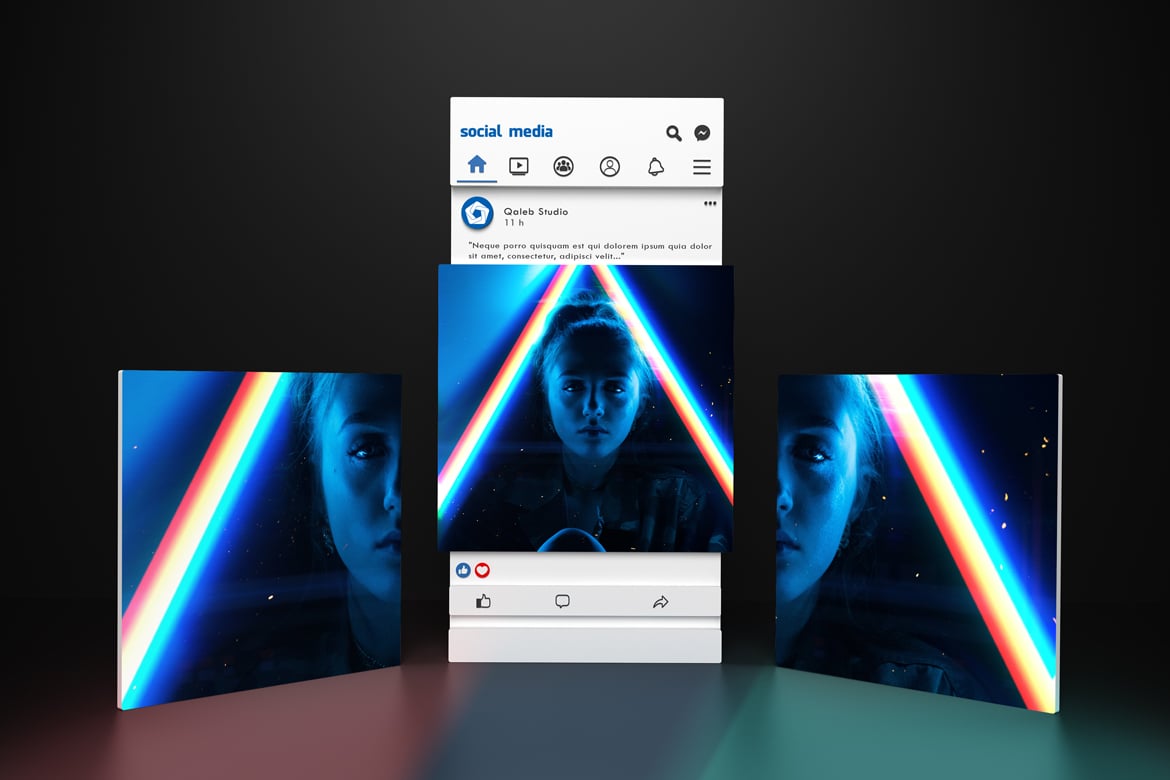Share the post with arrow button

(660, 602)
